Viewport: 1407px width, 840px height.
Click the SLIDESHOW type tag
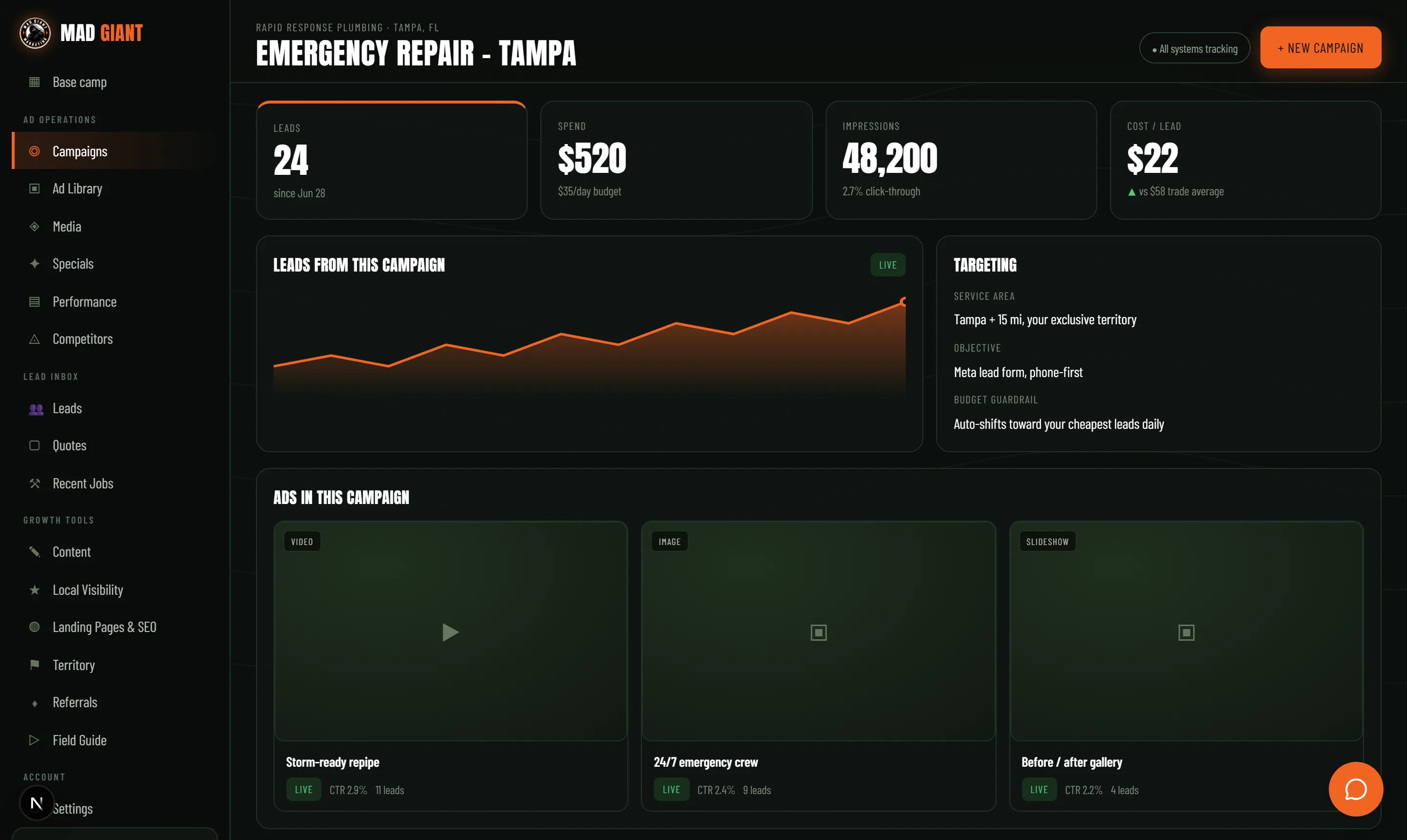(x=1047, y=542)
